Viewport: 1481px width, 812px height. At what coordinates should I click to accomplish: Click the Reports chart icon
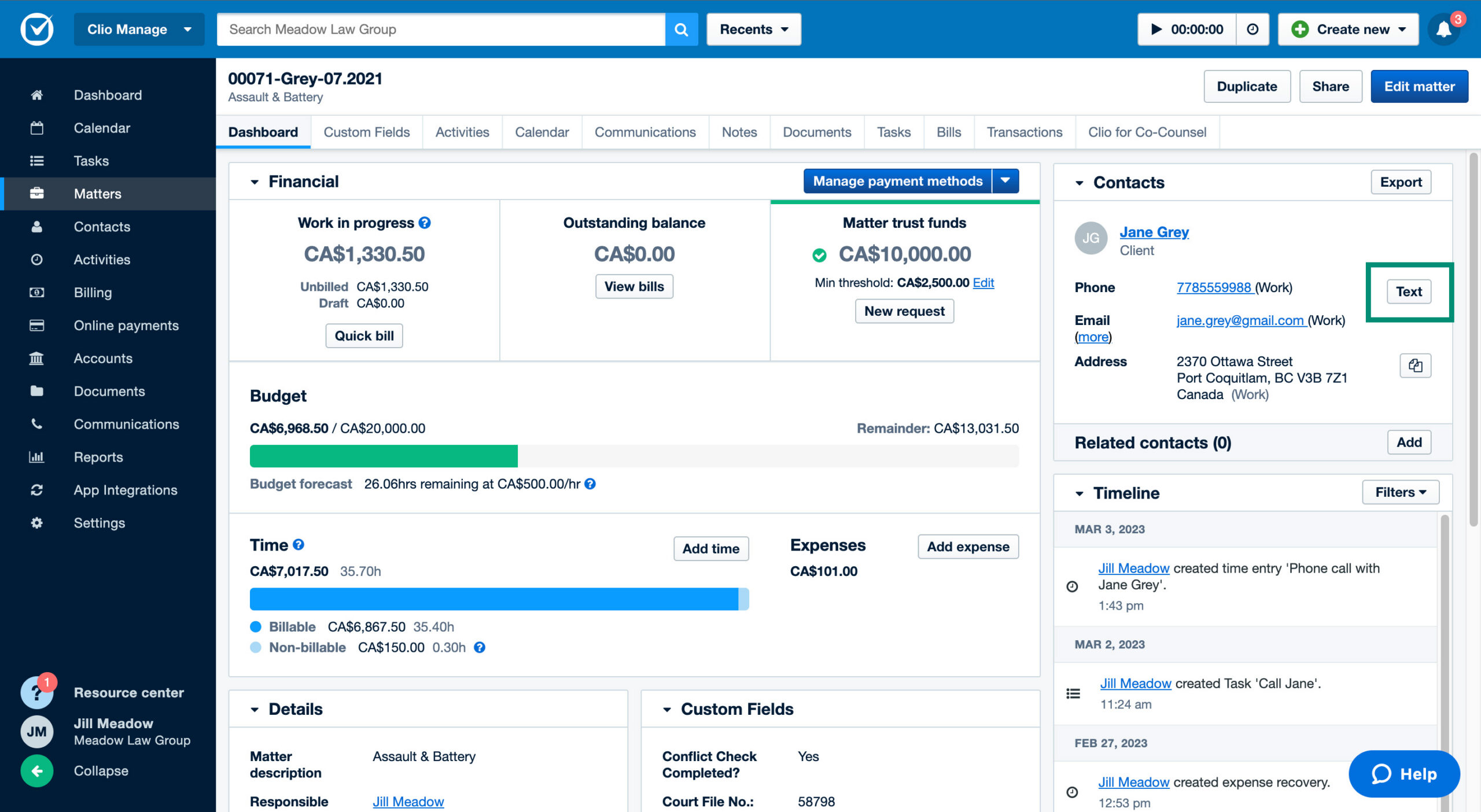[x=36, y=457]
